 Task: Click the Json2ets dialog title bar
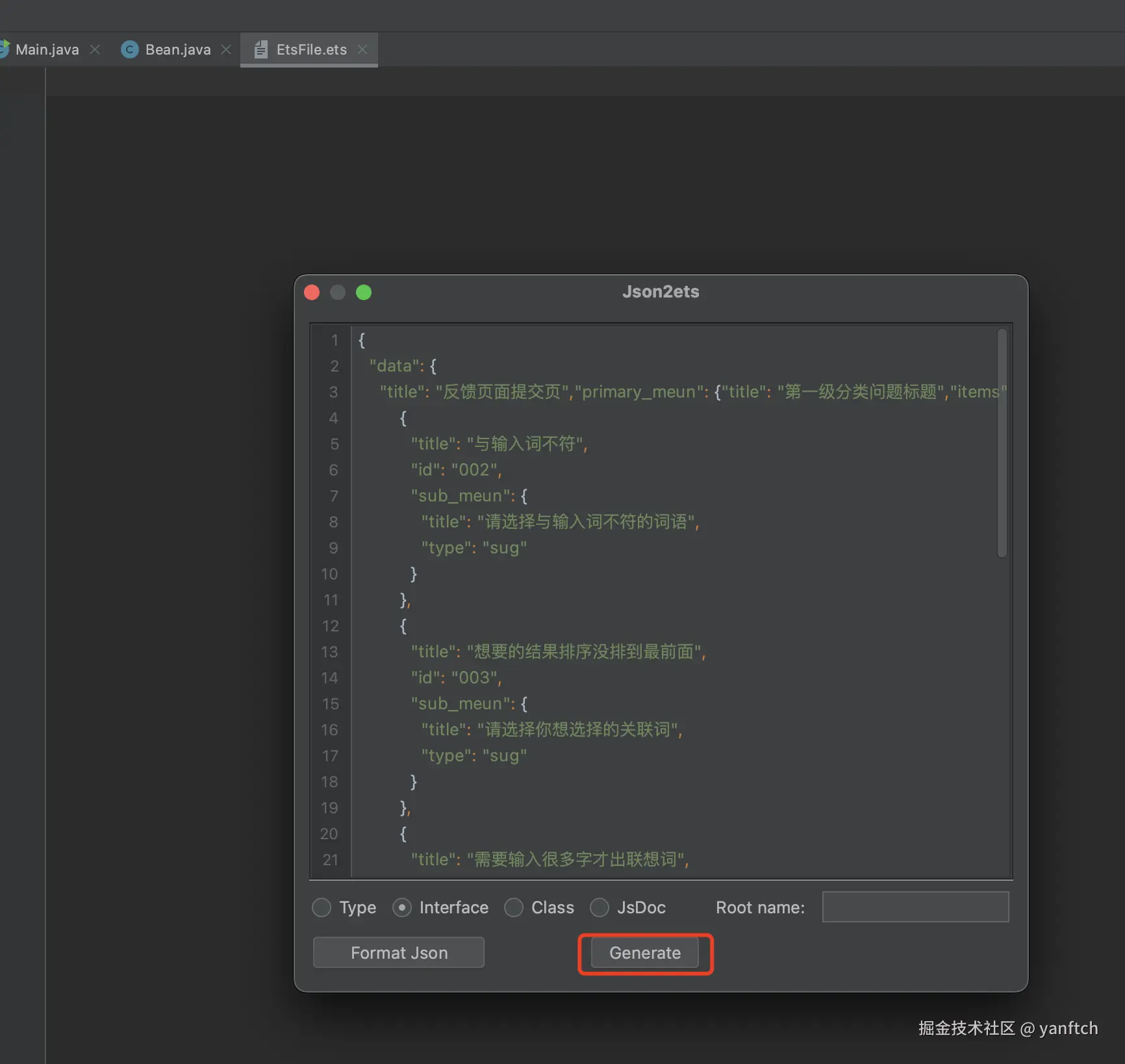661,292
